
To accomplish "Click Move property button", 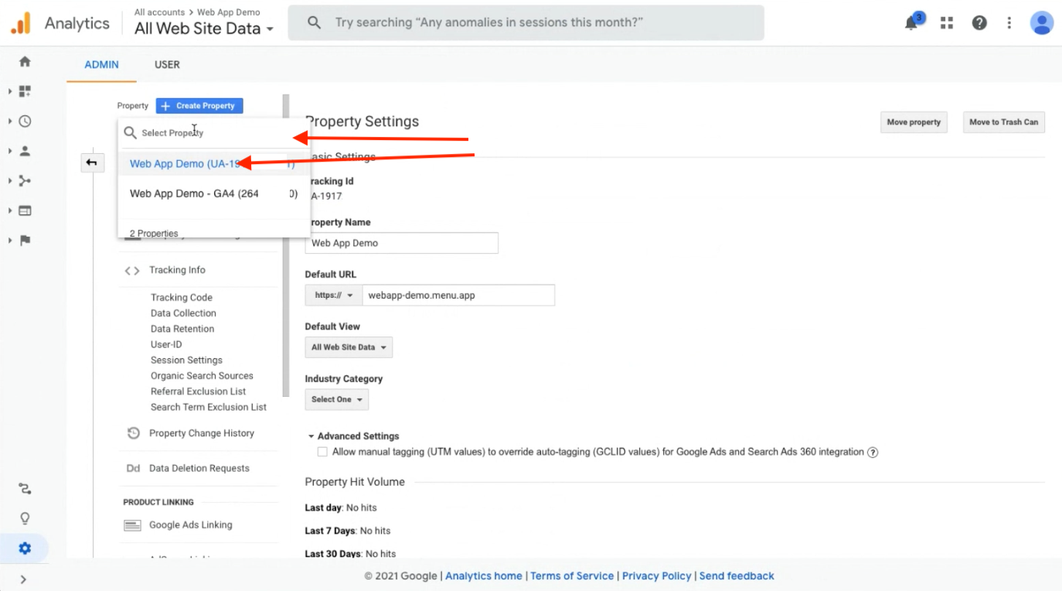I will (x=914, y=122).
